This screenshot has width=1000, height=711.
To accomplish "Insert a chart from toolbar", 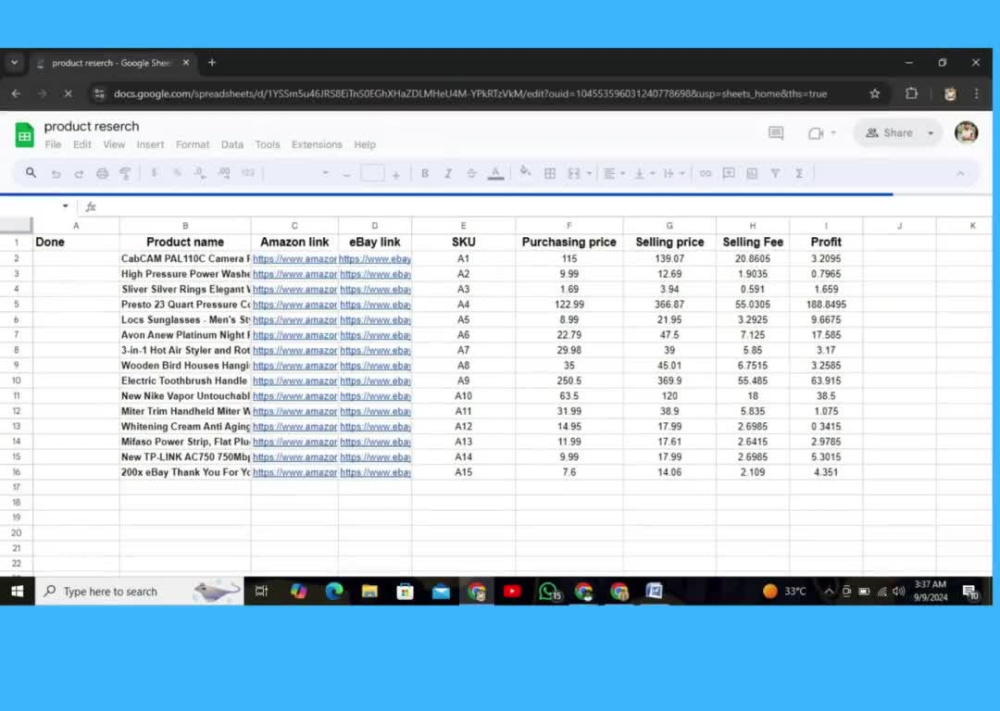I will pos(753,173).
